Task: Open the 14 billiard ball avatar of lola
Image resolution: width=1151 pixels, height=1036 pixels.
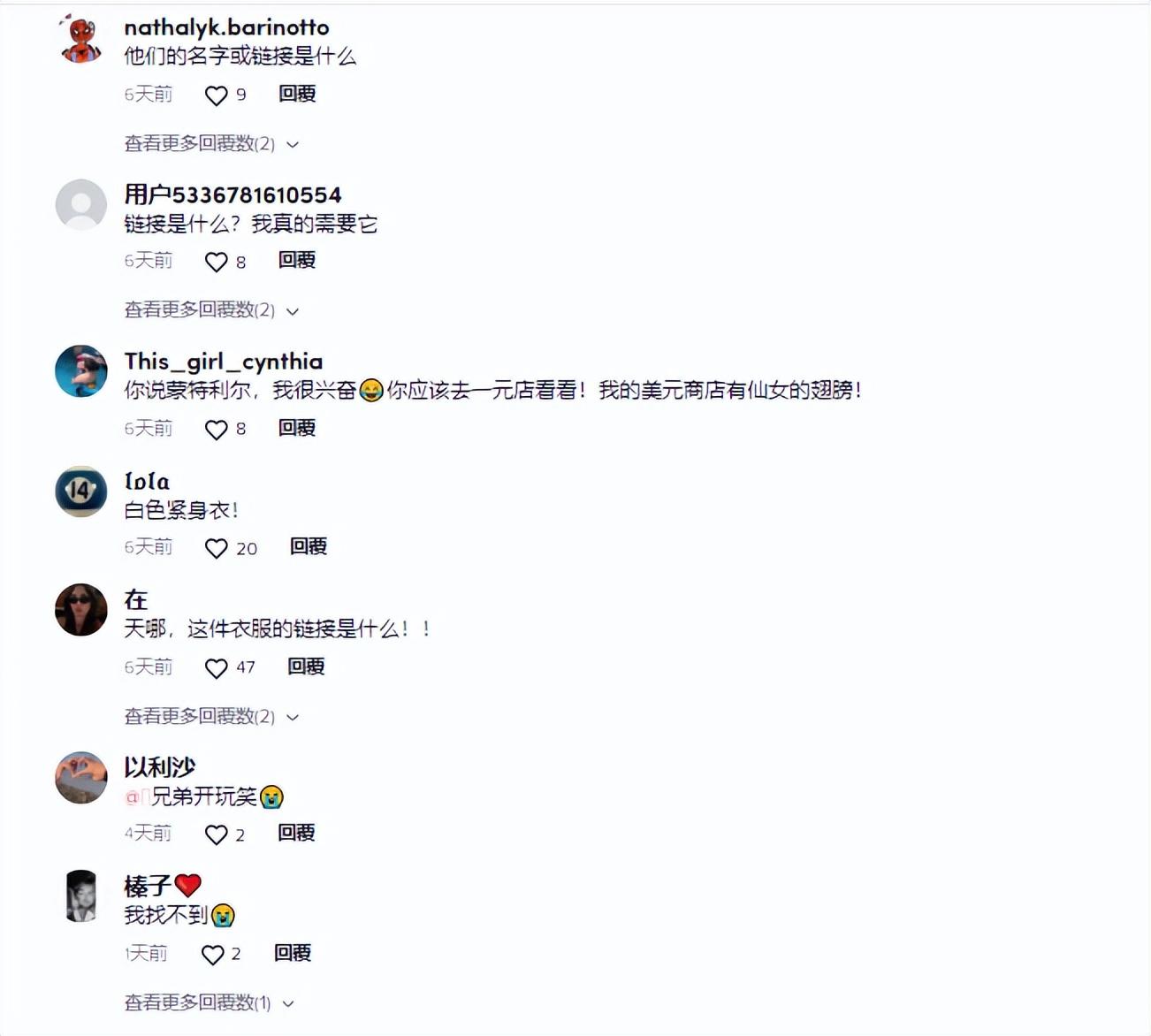Action: point(80,491)
